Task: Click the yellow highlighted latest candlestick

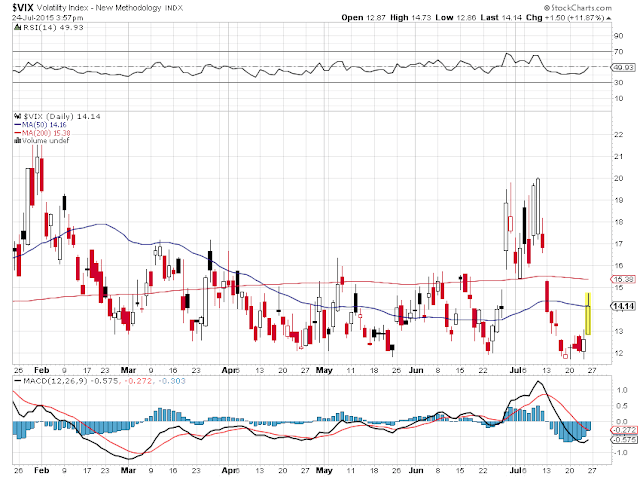Action: tap(588, 313)
